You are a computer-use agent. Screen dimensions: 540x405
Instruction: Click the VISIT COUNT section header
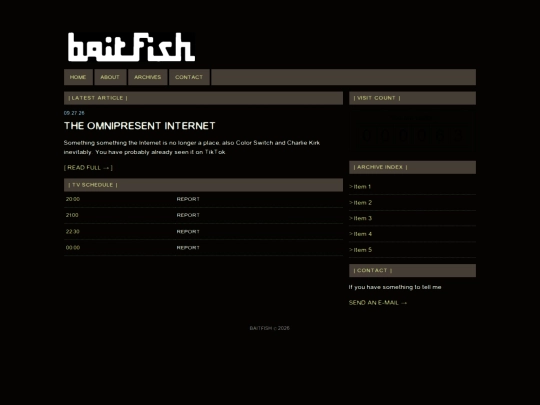pyautogui.click(x=412, y=98)
